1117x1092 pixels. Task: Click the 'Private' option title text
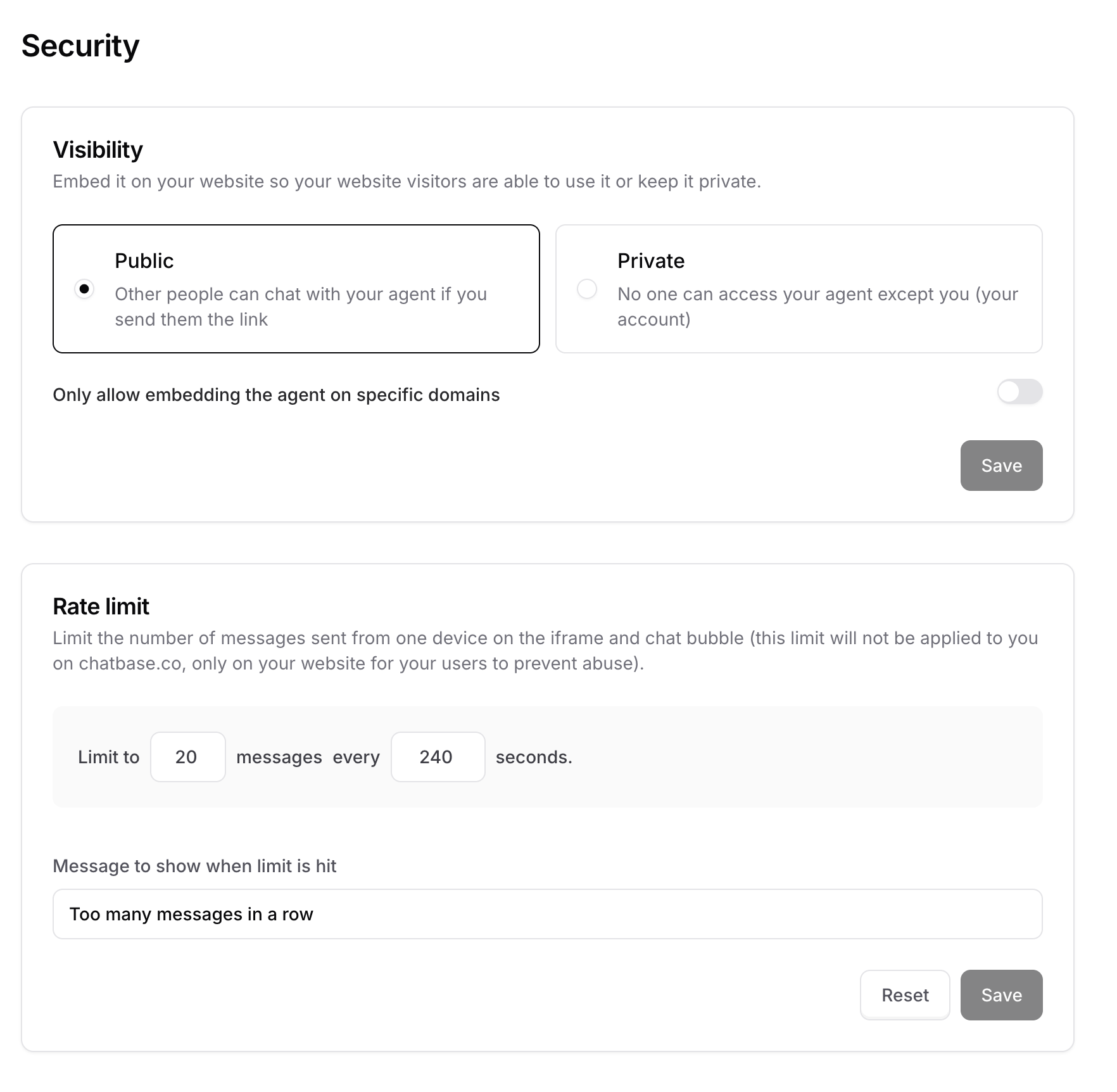tap(651, 261)
